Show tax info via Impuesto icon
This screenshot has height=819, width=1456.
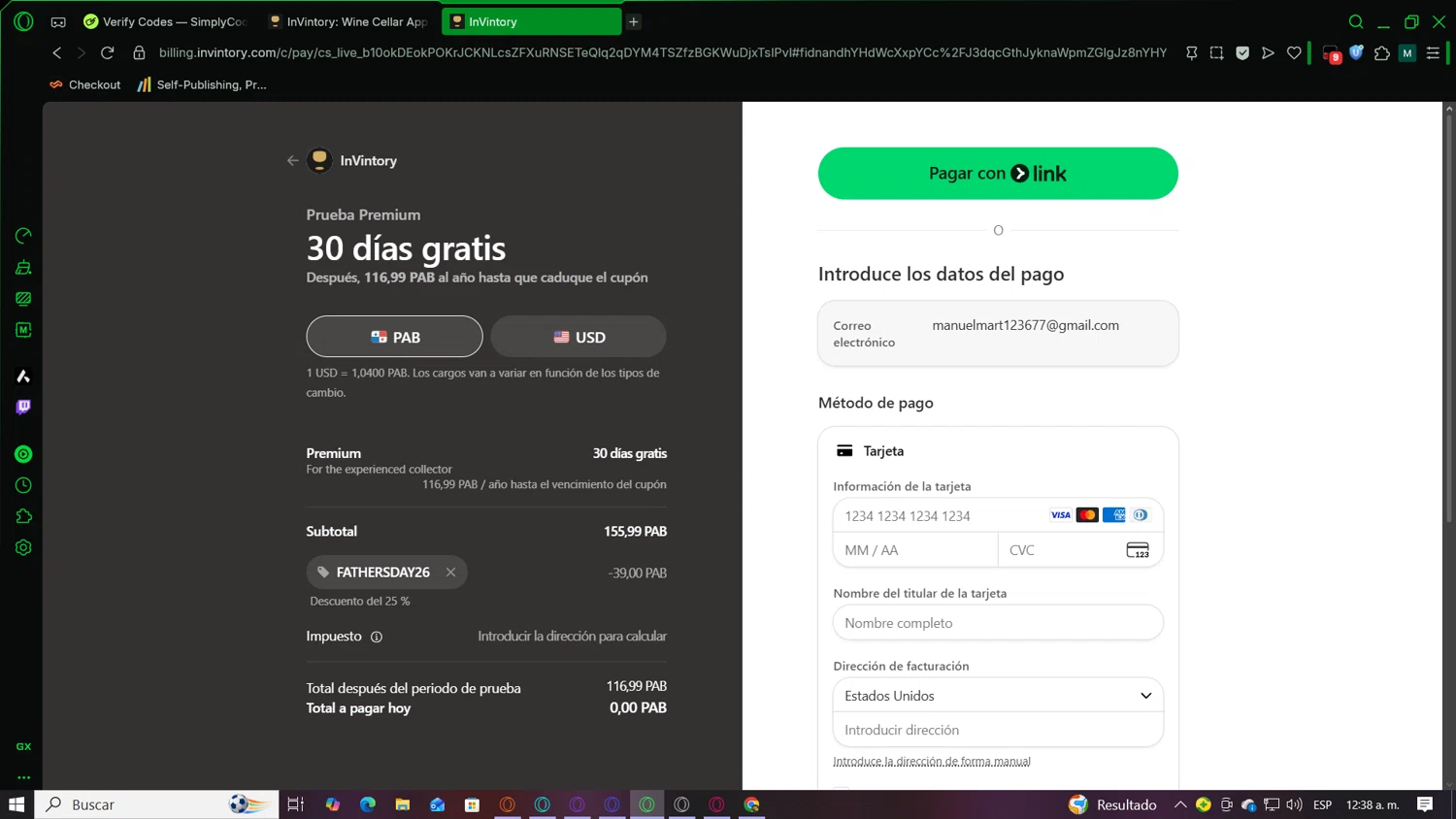[x=377, y=637]
